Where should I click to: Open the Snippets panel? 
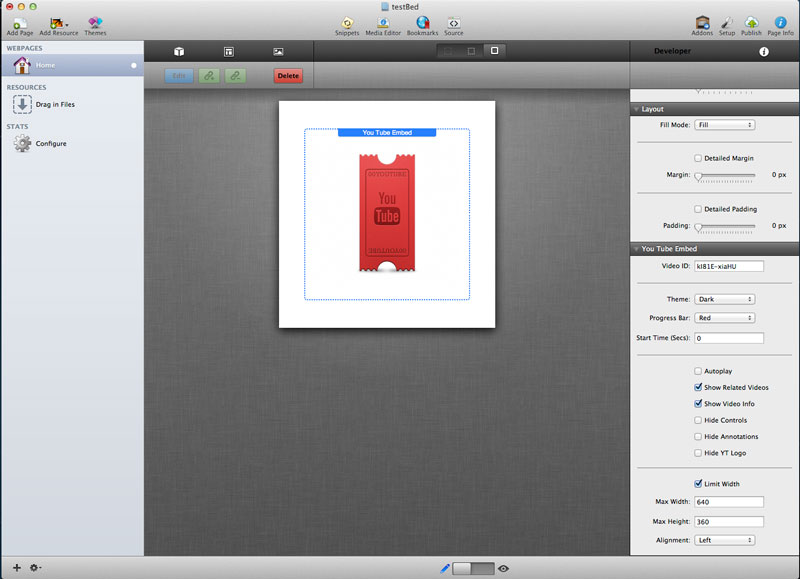(347, 22)
